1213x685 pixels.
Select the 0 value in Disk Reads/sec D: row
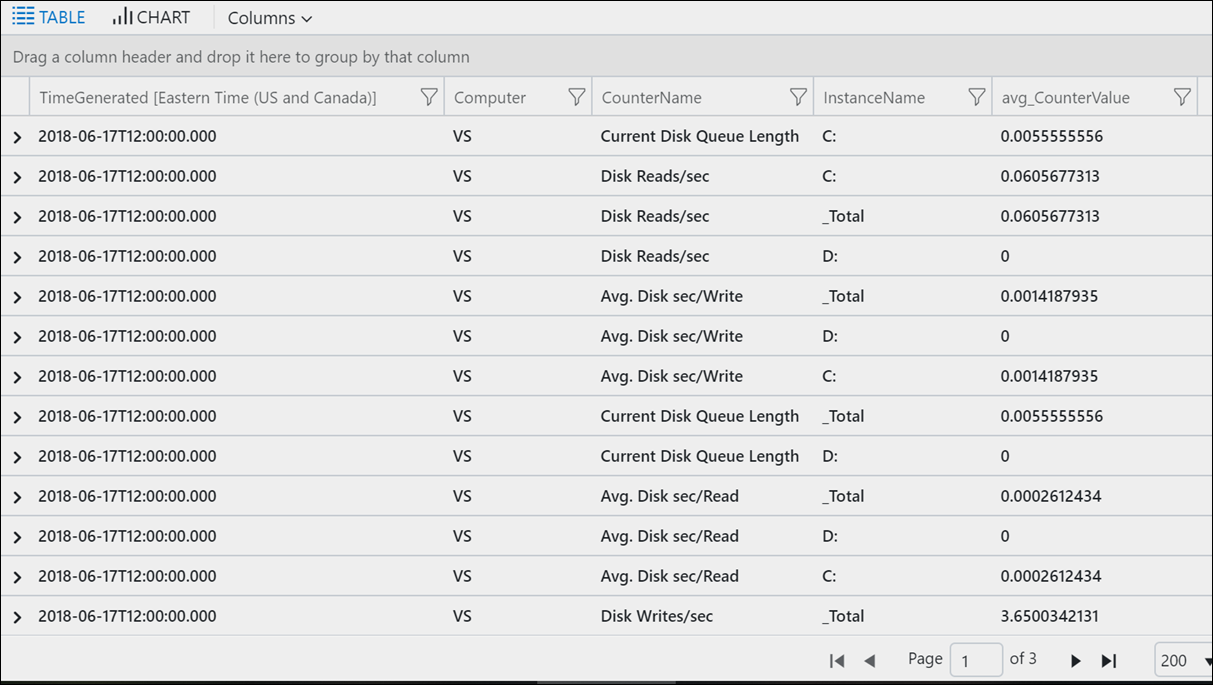click(x=1005, y=256)
